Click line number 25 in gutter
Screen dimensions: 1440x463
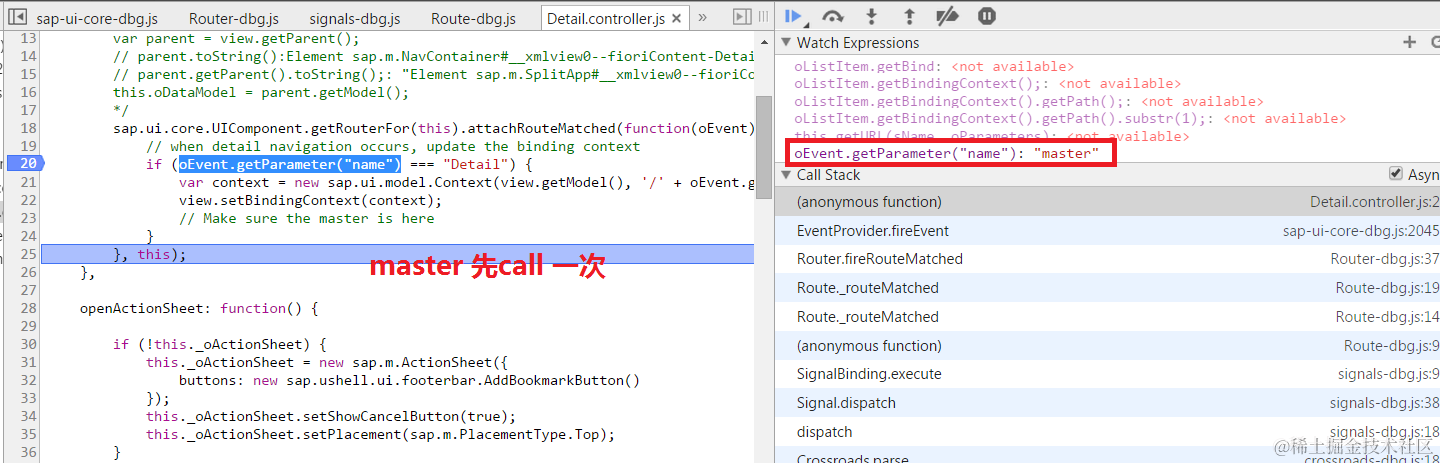(x=28, y=254)
